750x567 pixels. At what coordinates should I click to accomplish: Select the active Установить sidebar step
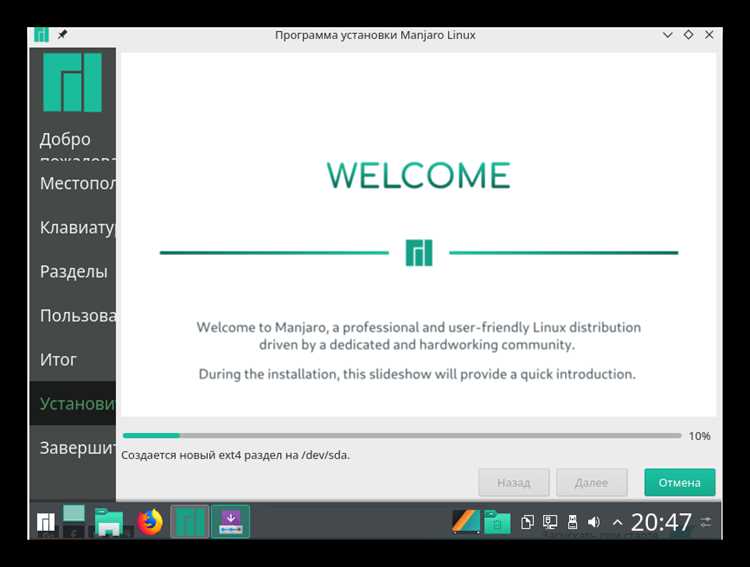pyautogui.click(x=73, y=403)
